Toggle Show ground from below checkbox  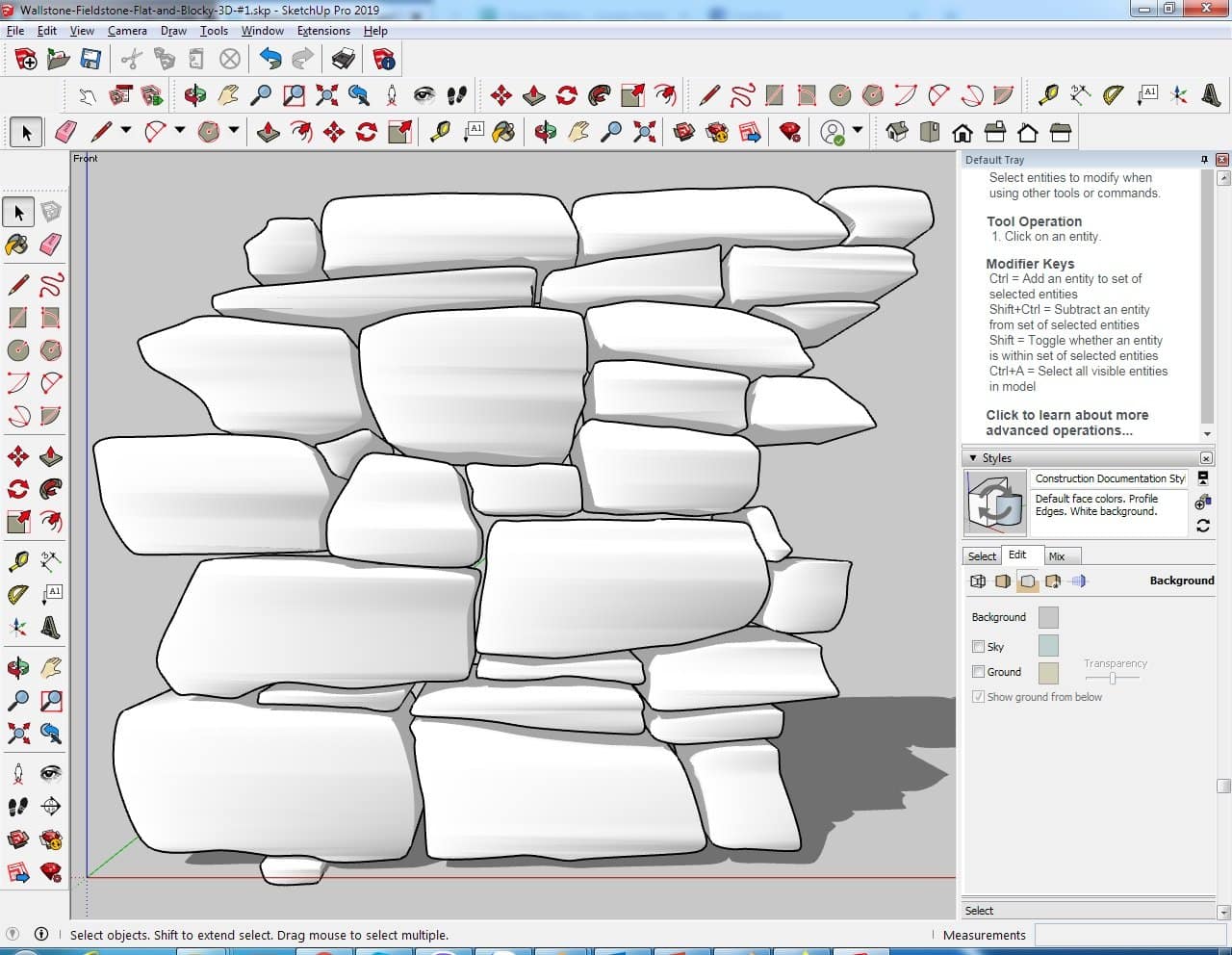tap(978, 697)
